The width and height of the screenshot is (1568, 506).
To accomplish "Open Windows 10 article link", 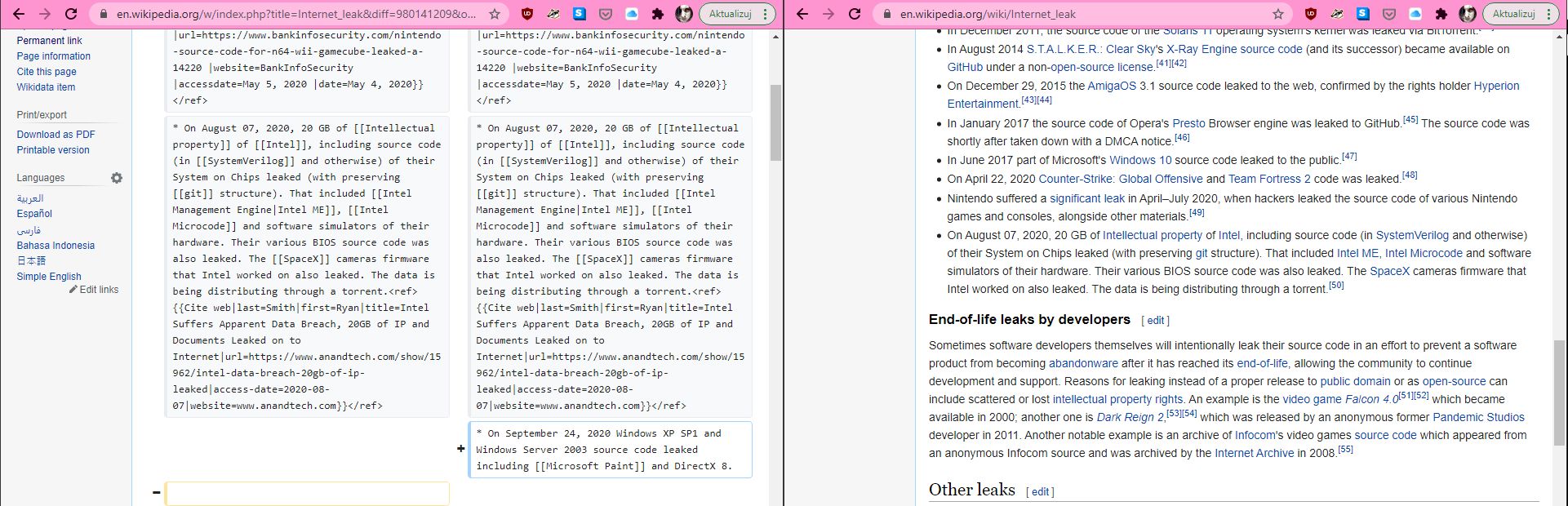I will 1140,160.
